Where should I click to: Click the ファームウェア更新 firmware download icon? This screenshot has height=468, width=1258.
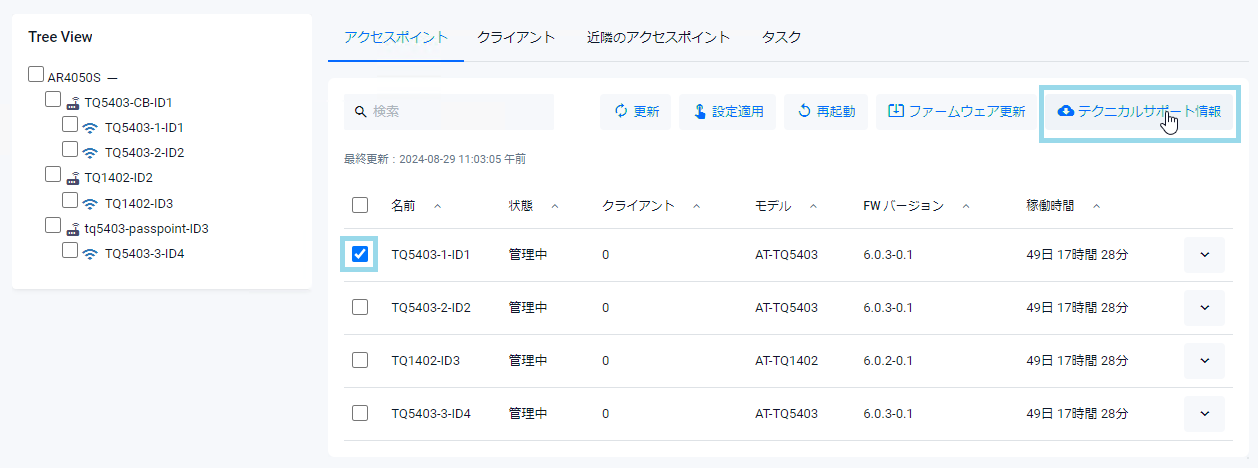pos(896,112)
